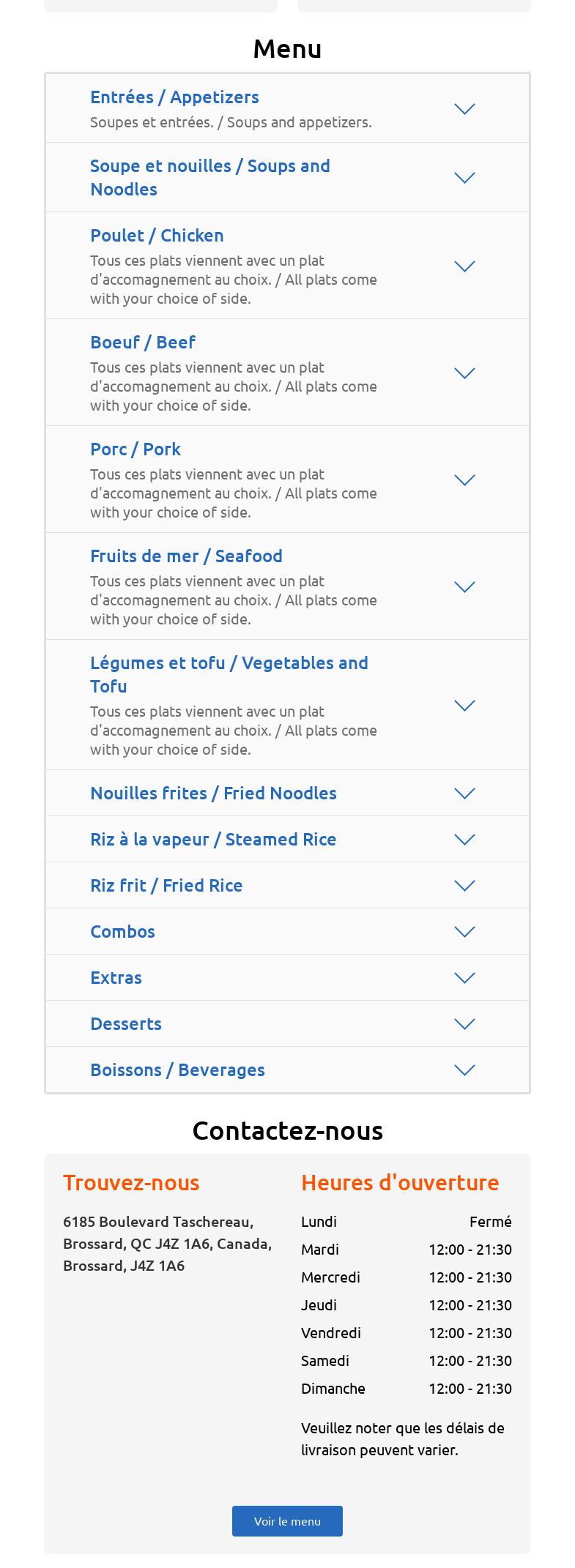Click the Soupe et nouilles chevron arrow
575x1568 pixels.
(x=464, y=178)
